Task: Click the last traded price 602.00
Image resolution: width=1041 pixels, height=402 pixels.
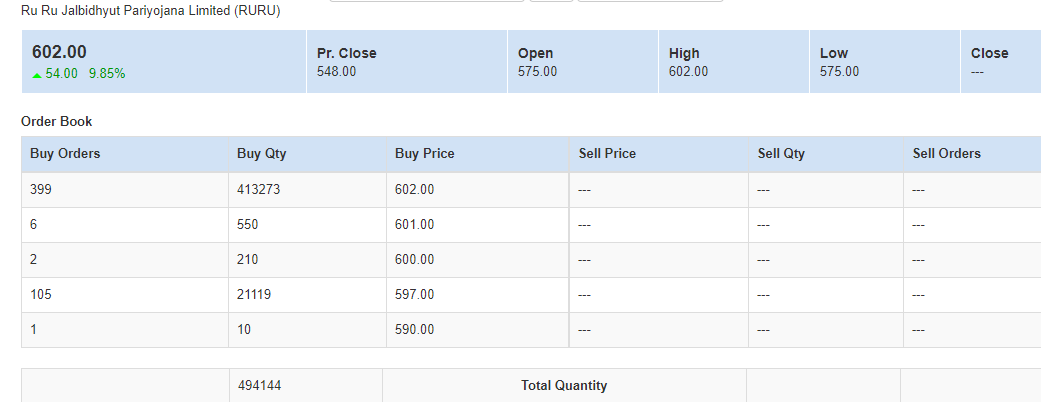Action: click(59, 52)
